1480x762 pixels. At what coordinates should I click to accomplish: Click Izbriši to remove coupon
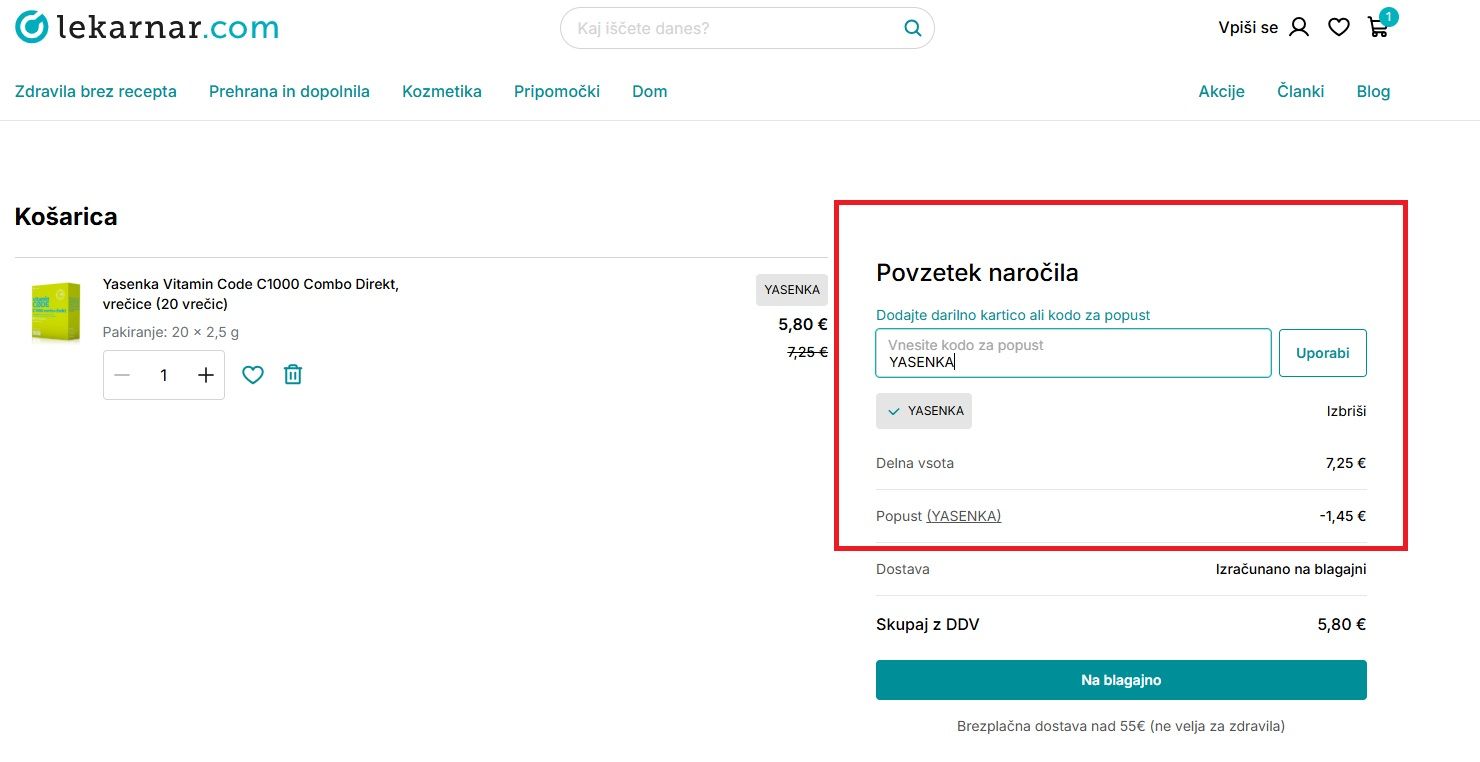coord(1346,411)
